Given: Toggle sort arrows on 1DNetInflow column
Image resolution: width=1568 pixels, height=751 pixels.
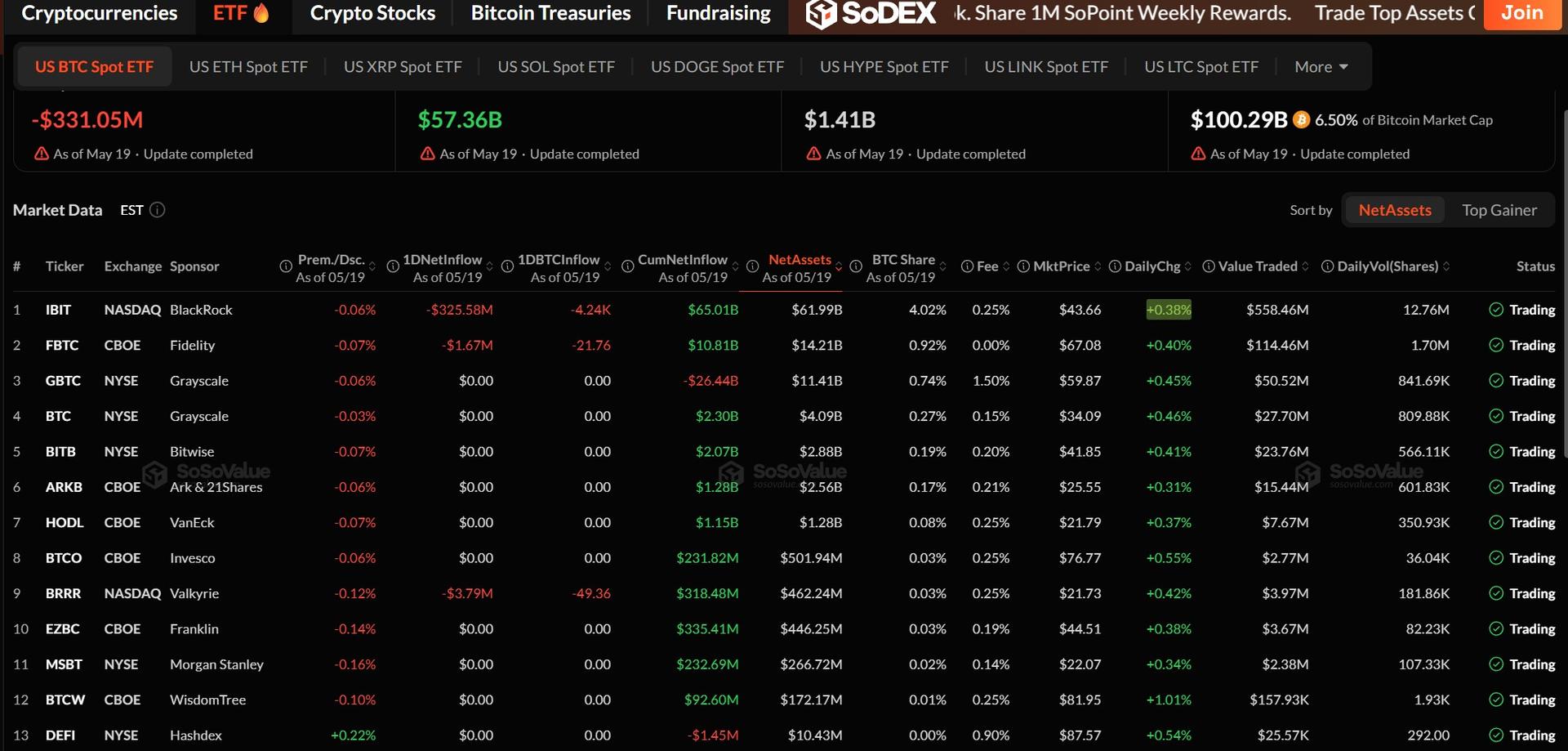Looking at the screenshot, I should 490,266.
